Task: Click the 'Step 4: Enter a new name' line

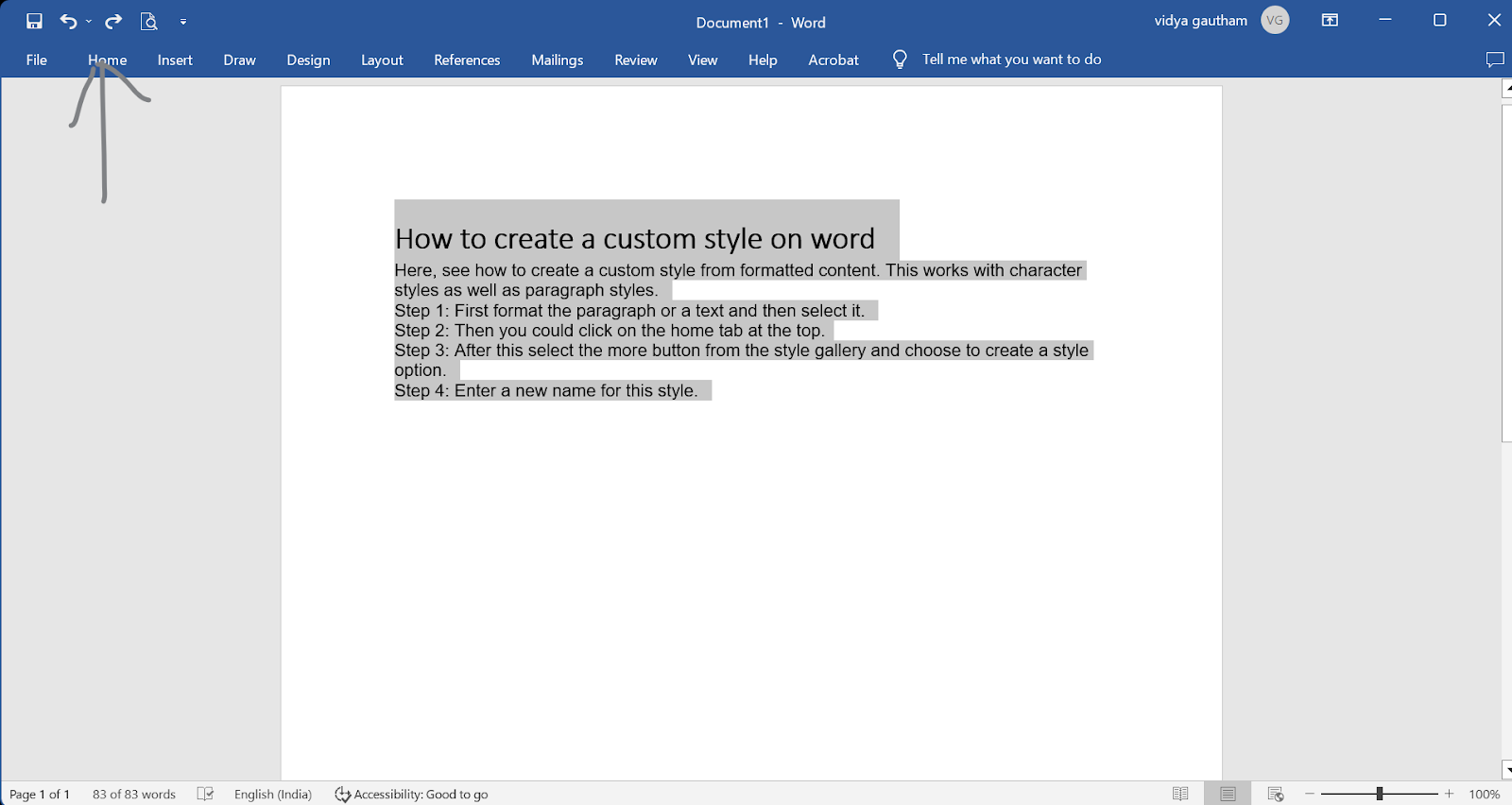Action: click(x=546, y=391)
